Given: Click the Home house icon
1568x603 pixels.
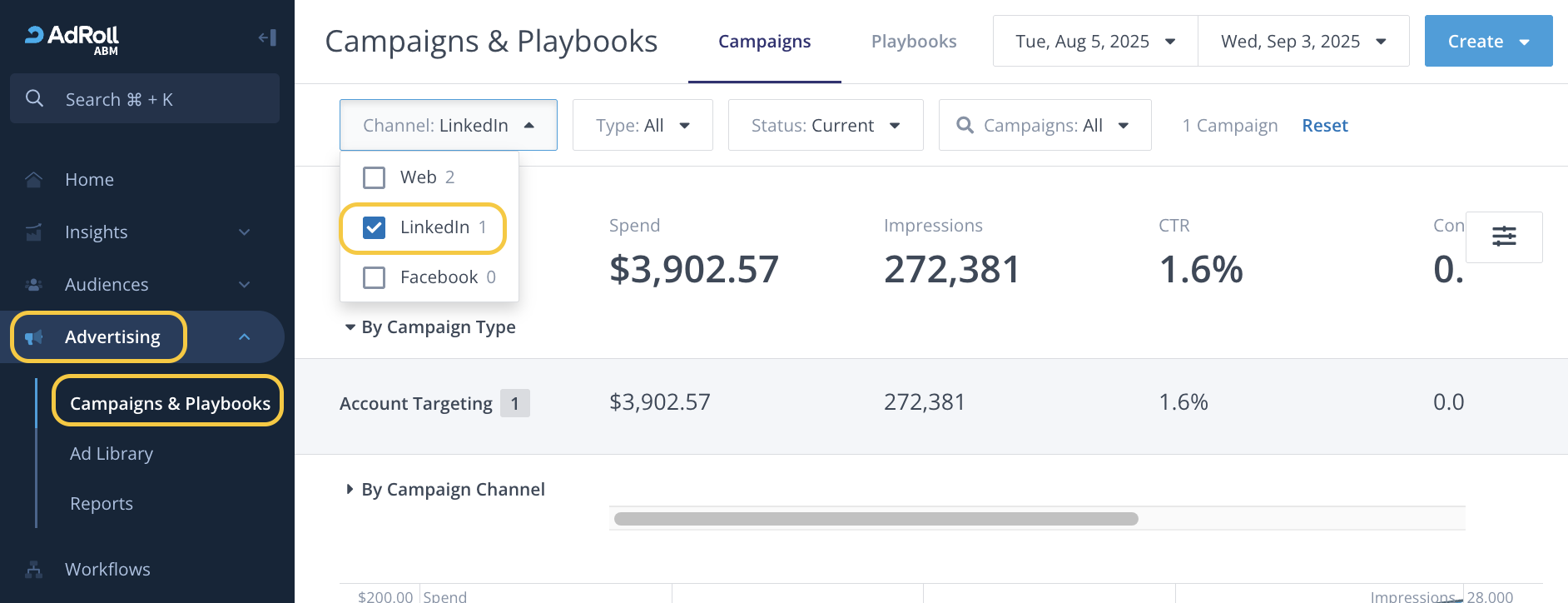Looking at the screenshot, I should point(34,179).
